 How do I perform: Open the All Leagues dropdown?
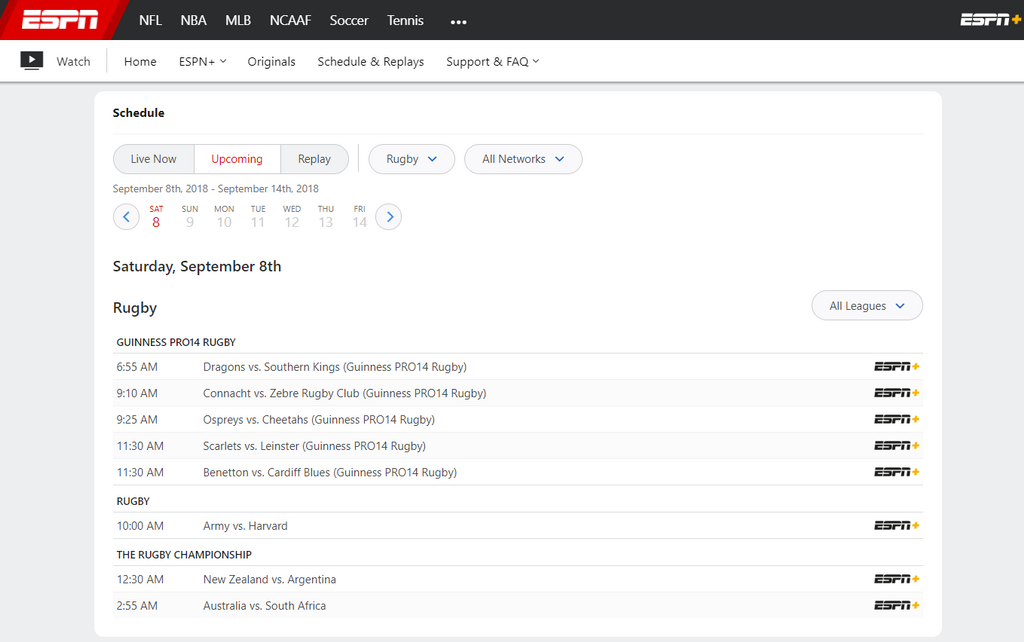coord(867,306)
